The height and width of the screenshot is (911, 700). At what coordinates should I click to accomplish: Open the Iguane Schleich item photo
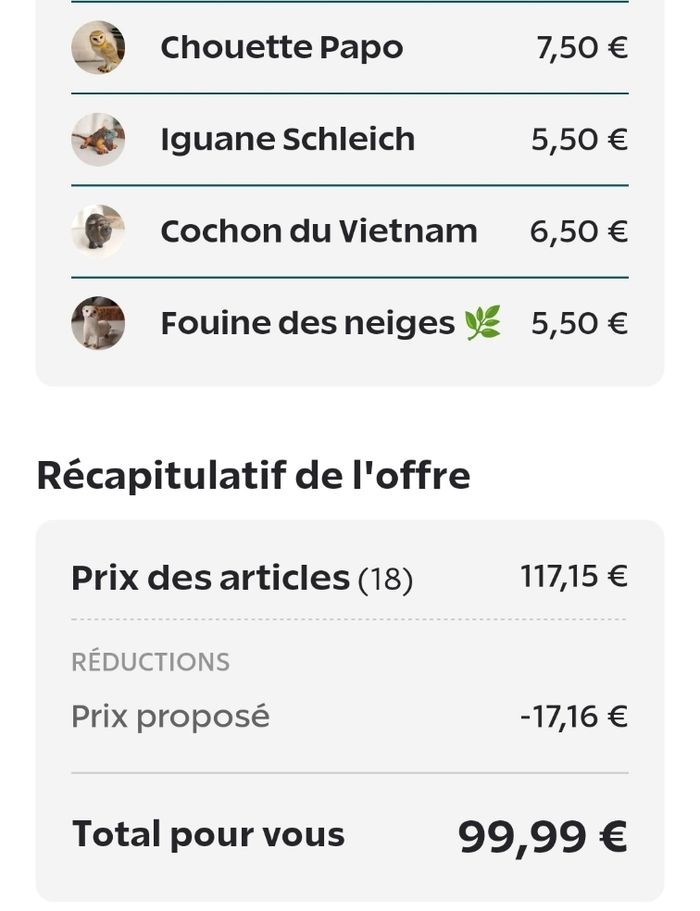pos(98,139)
